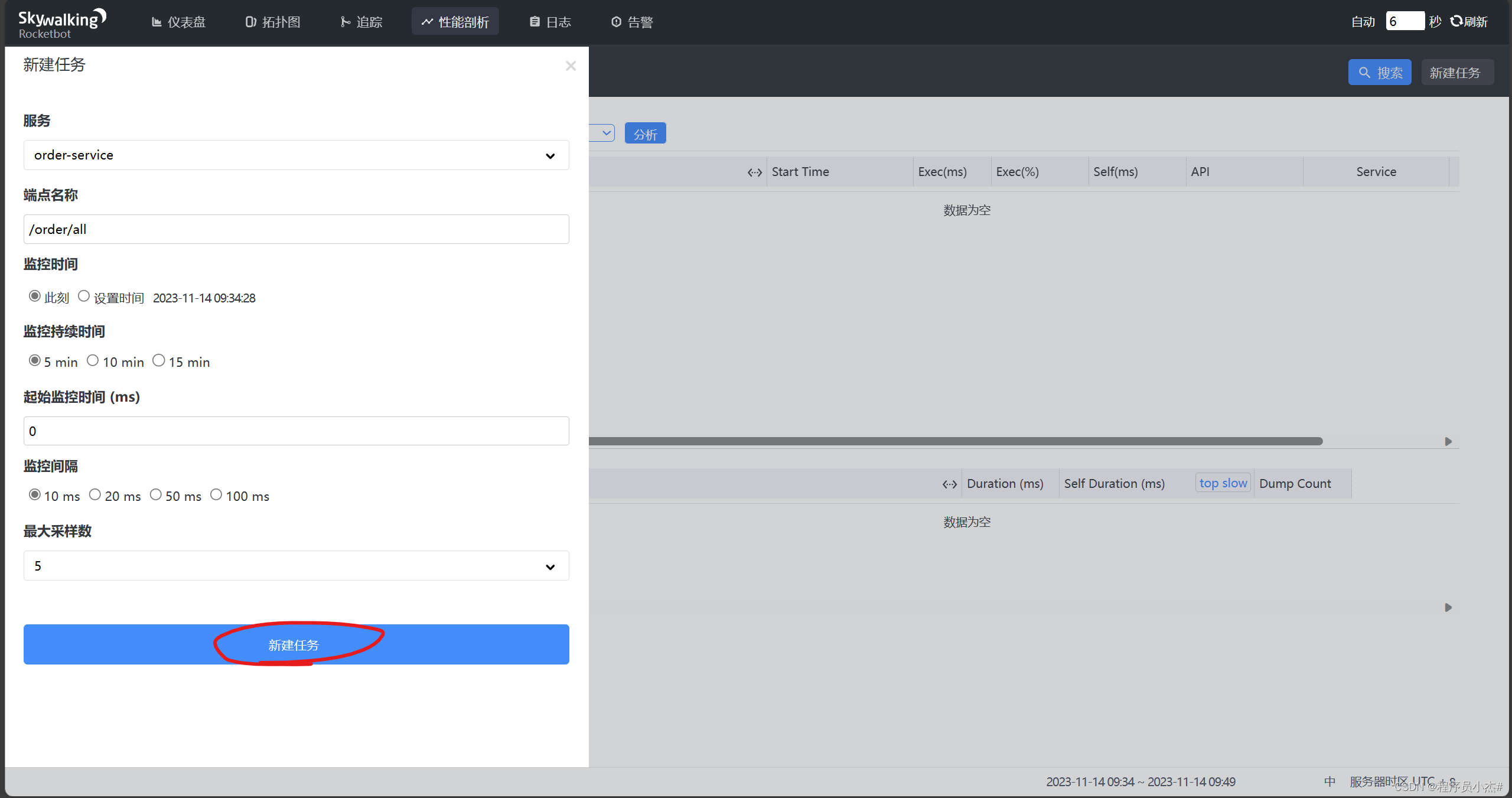Click the blue 搜索 search button
Screen dimensions: 1512x798
pyautogui.click(x=1380, y=72)
